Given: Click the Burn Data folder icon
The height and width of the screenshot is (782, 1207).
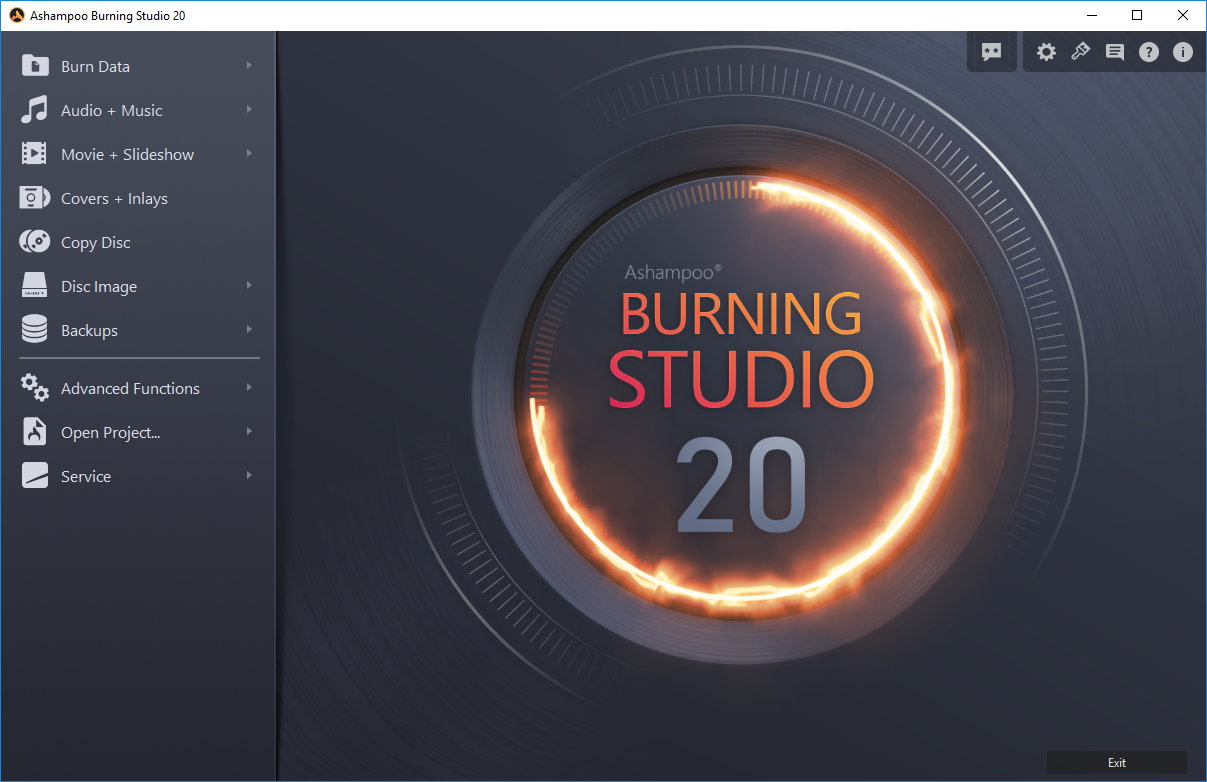Looking at the screenshot, I should tap(35, 66).
